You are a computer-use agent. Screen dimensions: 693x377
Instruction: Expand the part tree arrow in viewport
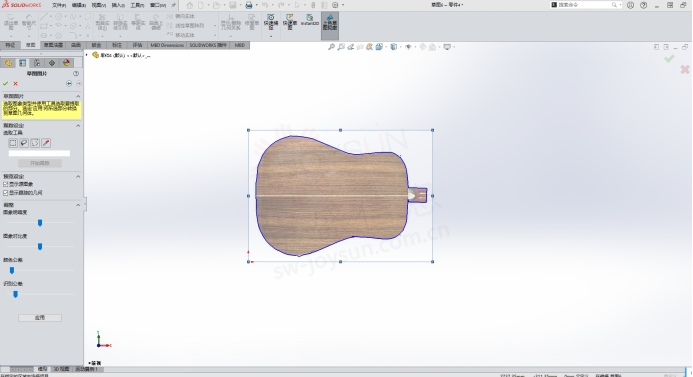[x=87, y=55]
